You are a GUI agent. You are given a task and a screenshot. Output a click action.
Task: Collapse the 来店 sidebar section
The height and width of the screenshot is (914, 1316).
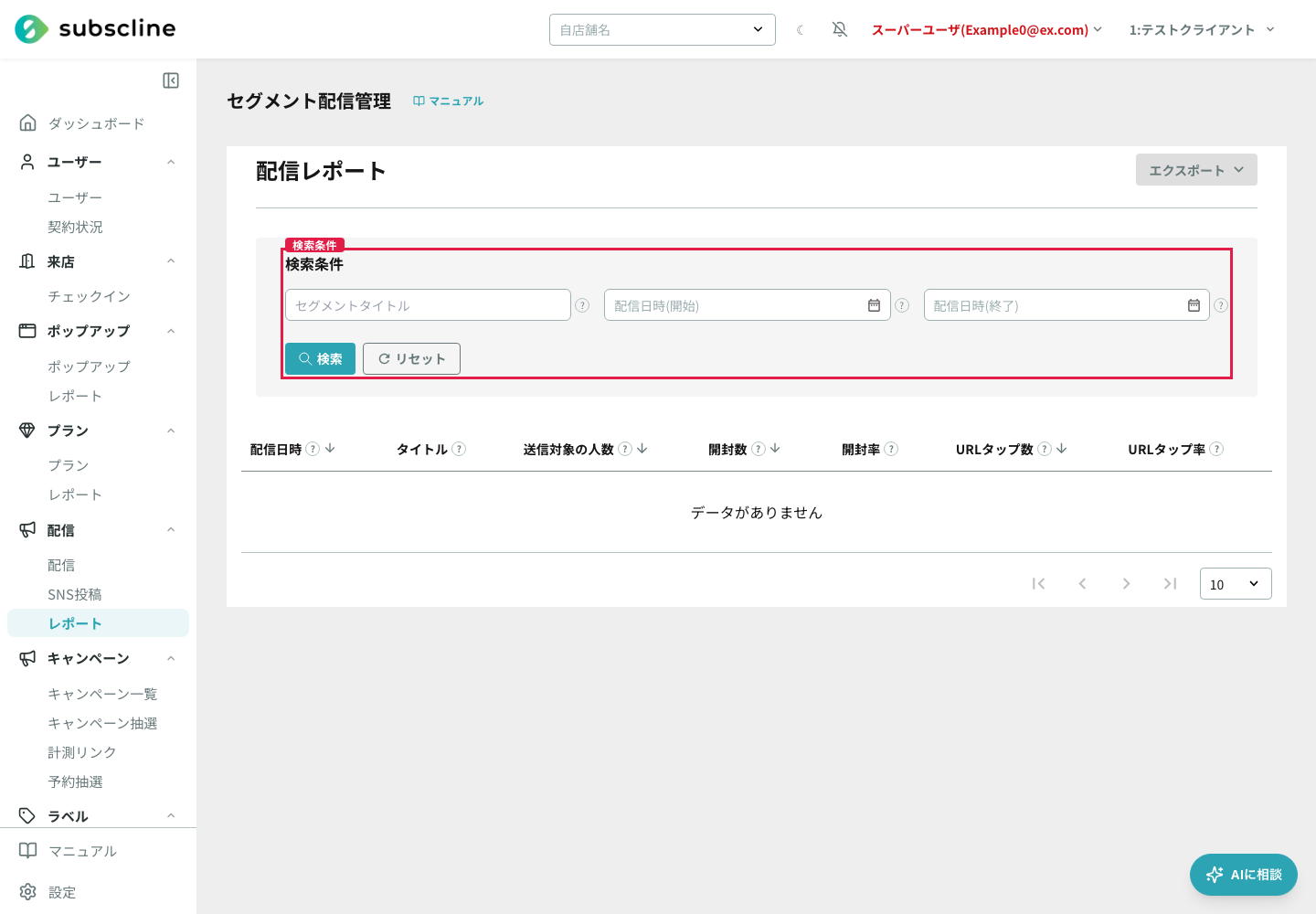[x=171, y=261]
